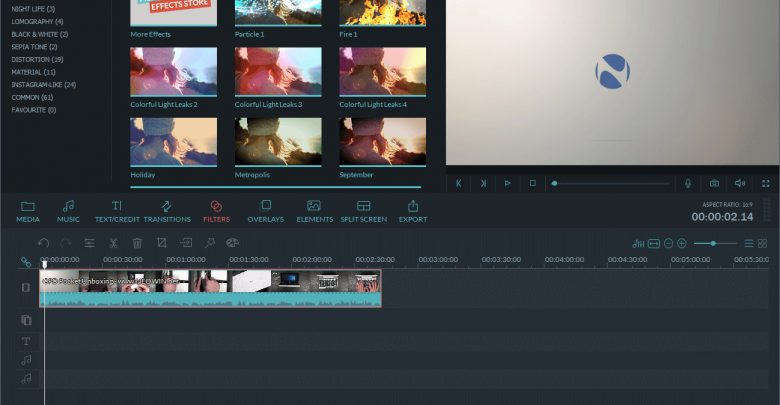Undo the last action
The width and height of the screenshot is (780, 405).
coord(43,243)
